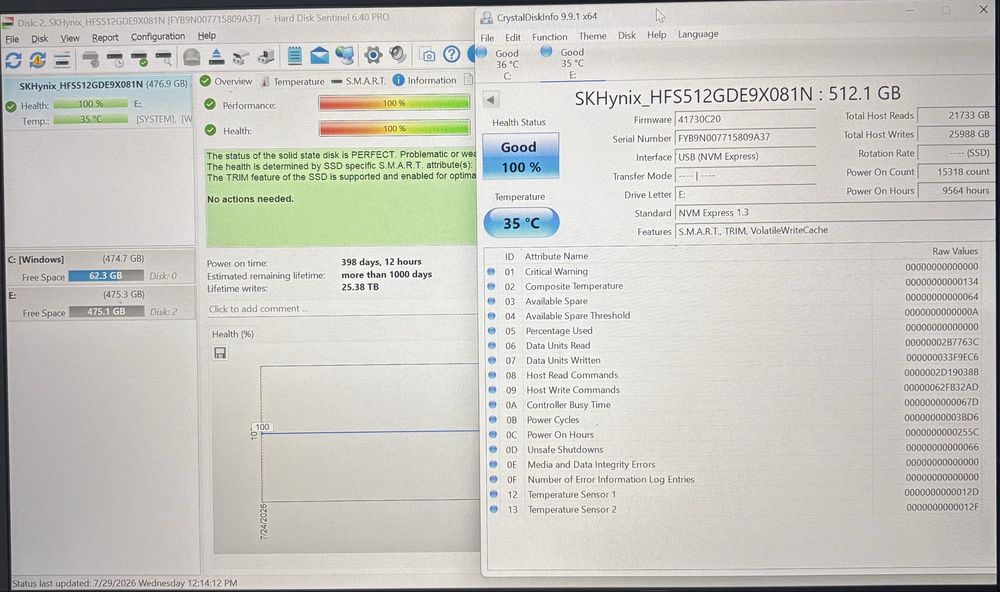
Task: Click the blue status dot beside Unsafe Shutdowns
Action: [493, 449]
